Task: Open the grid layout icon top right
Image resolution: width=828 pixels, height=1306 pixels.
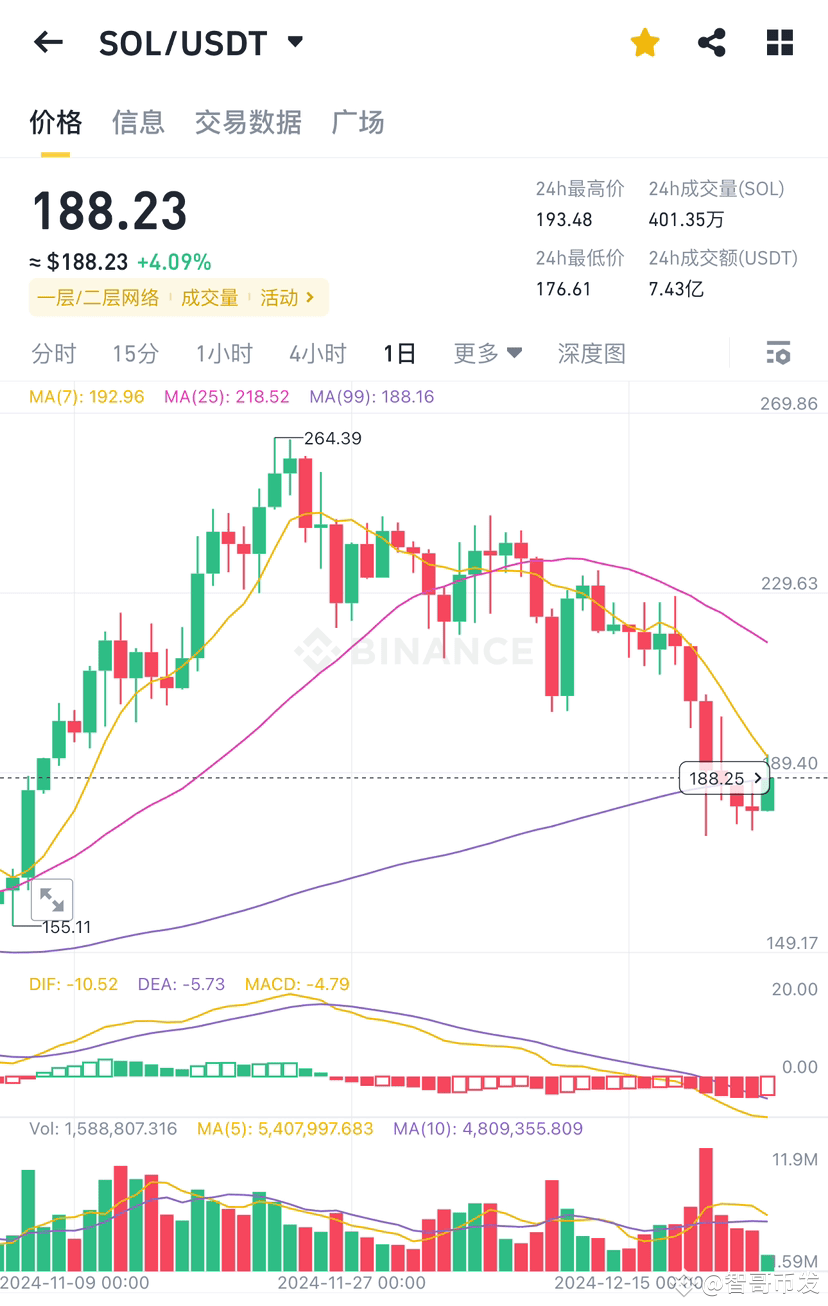Action: 779,41
